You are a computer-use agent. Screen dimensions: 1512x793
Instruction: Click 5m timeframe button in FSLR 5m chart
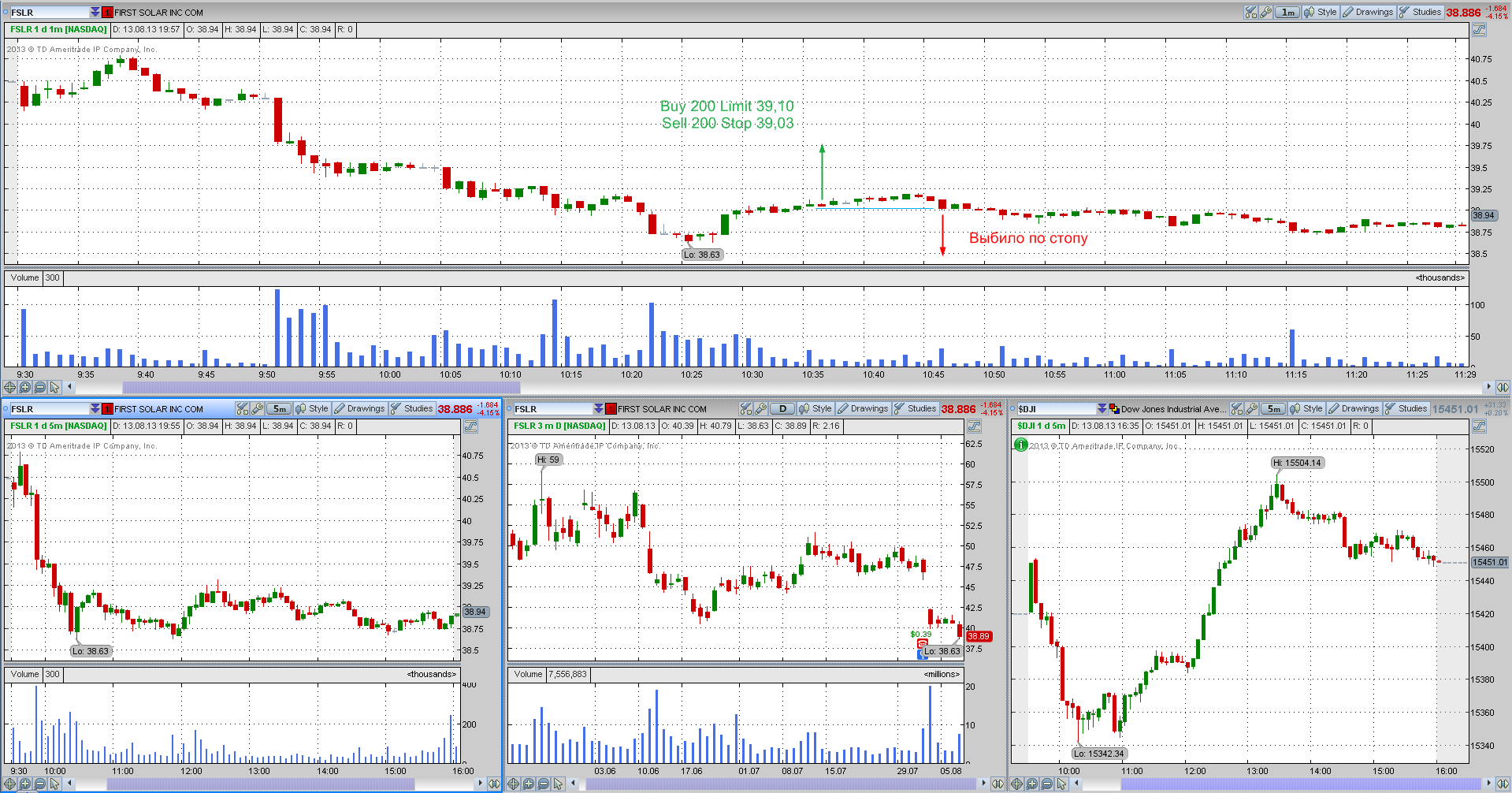tap(279, 408)
